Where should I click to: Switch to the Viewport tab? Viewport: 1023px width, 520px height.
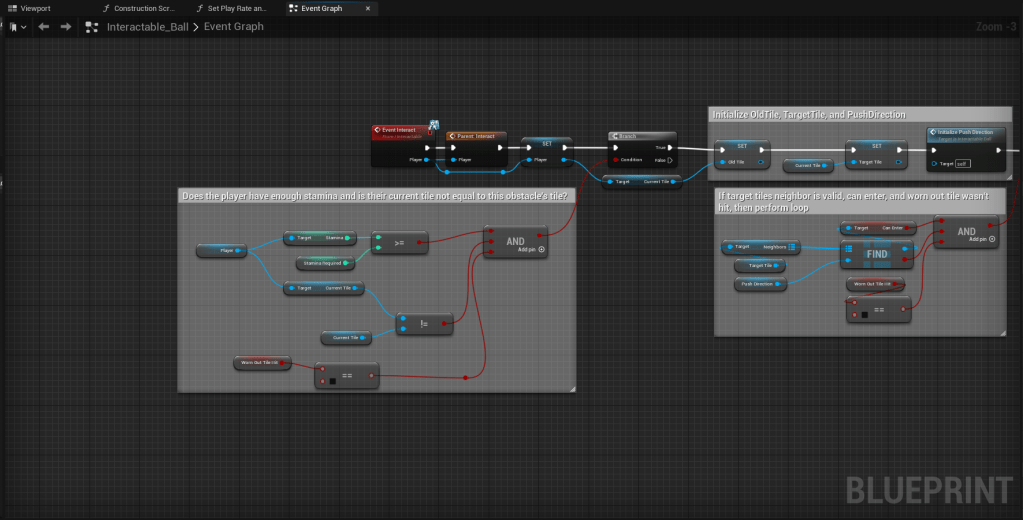point(29,8)
